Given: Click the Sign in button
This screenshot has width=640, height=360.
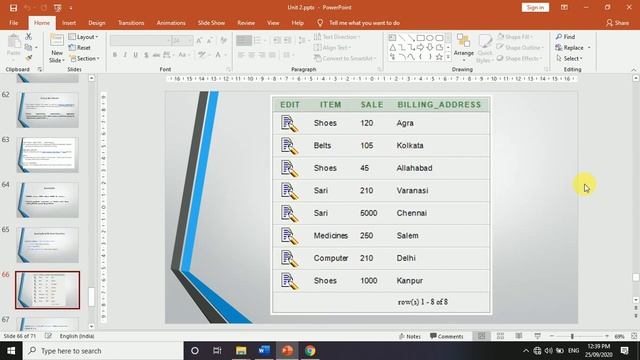Looking at the screenshot, I should [x=535, y=7].
